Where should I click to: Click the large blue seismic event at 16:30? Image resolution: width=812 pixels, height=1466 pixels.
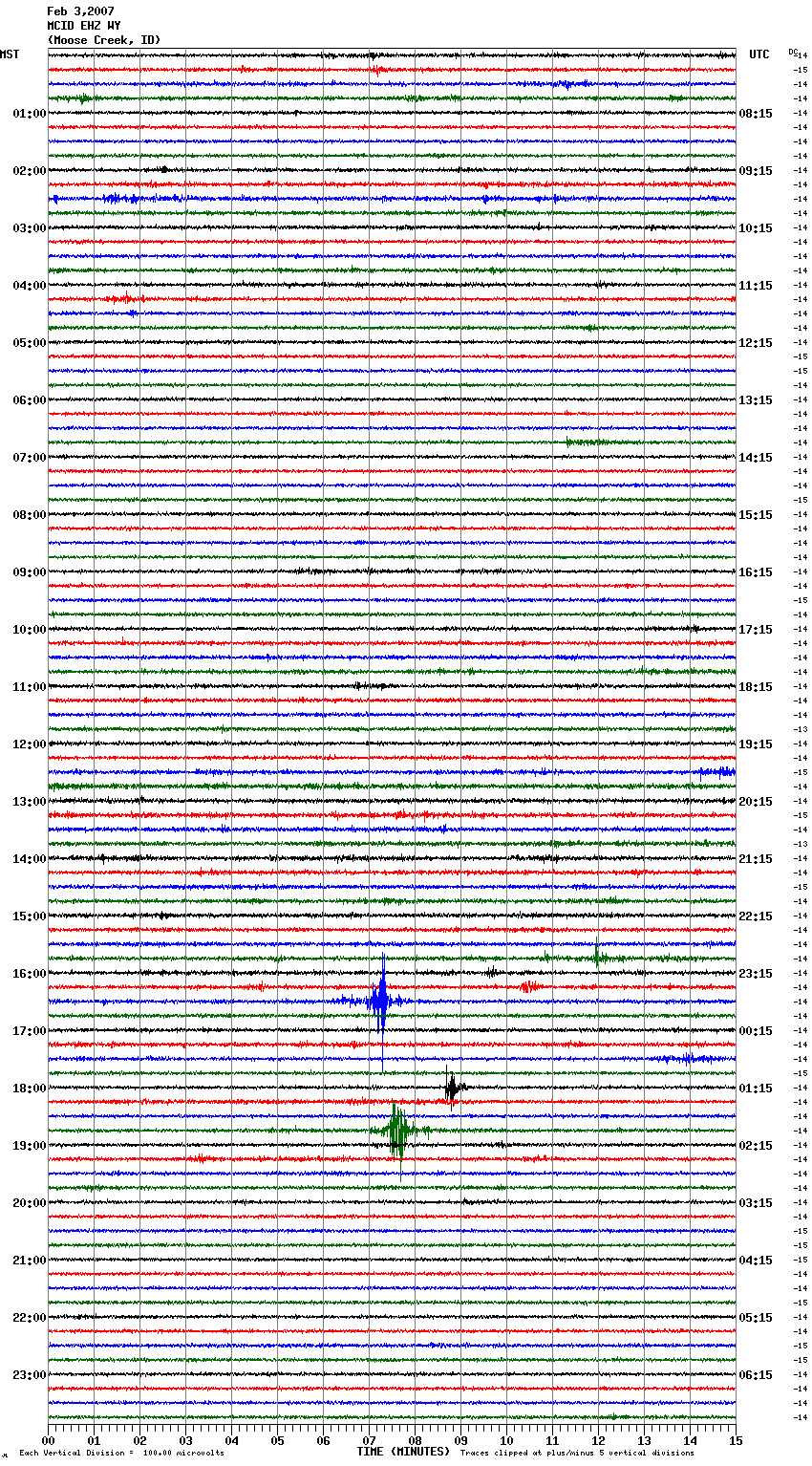coord(380,1002)
